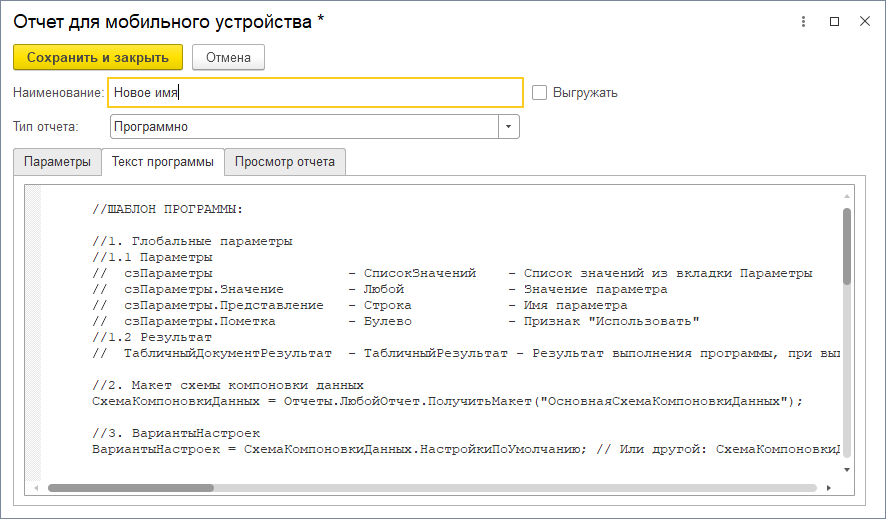Focus the Наименование input field

[315, 93]
